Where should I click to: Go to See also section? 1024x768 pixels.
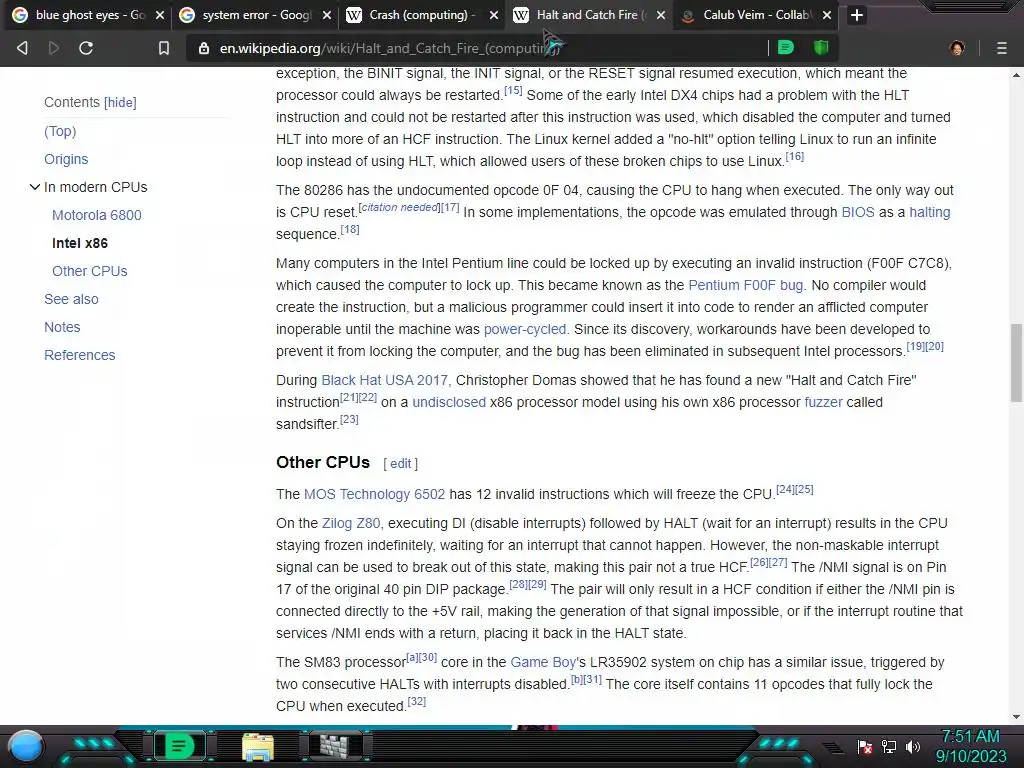pos(71,300)
